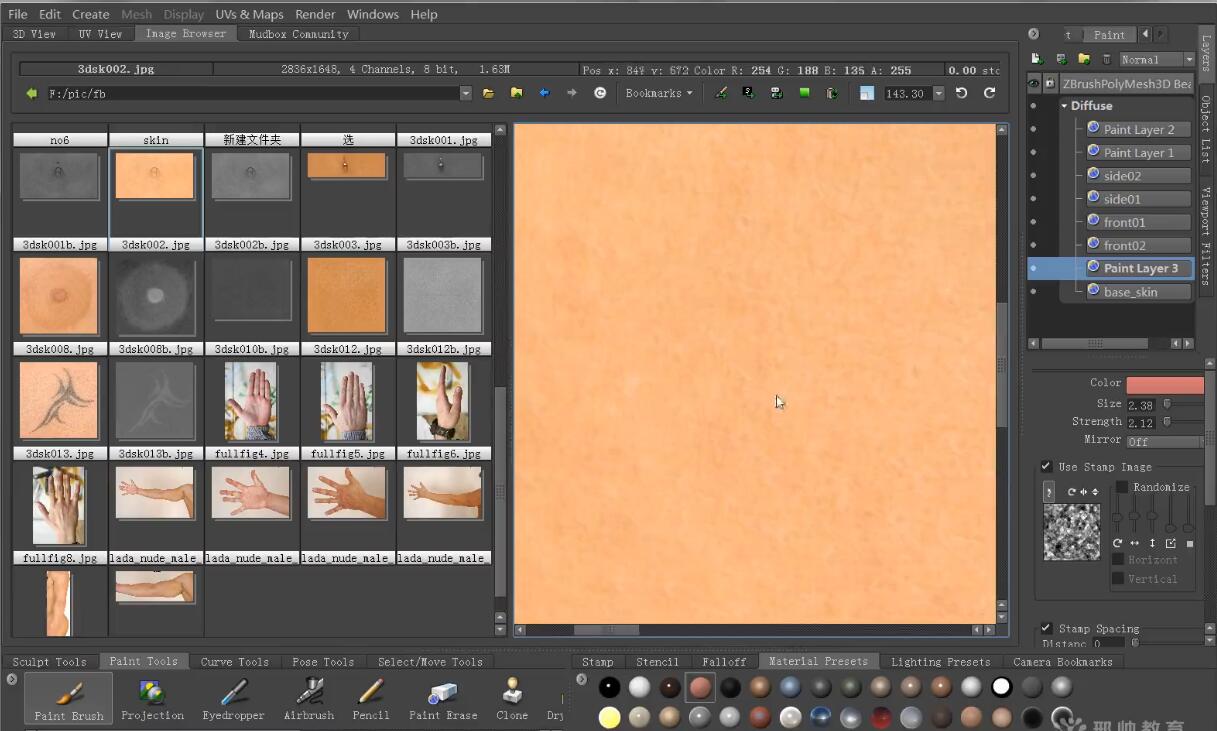The width and height of the screenshot is (1217, 731).
Task: Select the 3dsk008.jpg skin thumbnail
Action: (59, 295)
